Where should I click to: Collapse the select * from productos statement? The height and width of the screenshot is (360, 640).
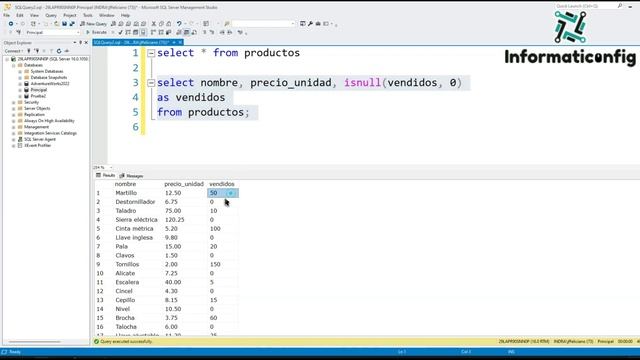(151, 53)
